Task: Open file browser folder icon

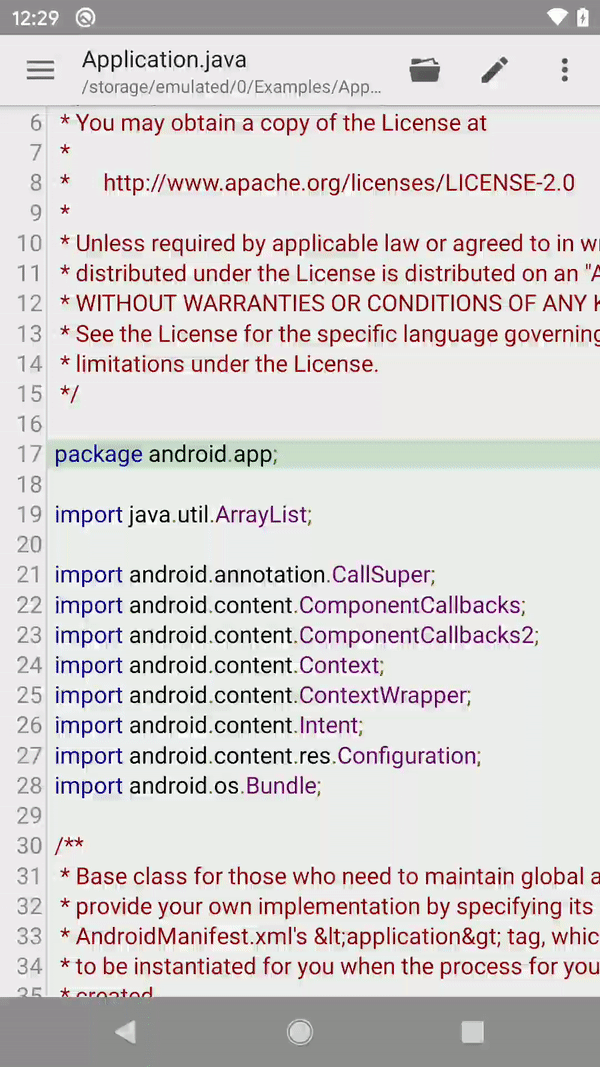Action: click(425, 70)
